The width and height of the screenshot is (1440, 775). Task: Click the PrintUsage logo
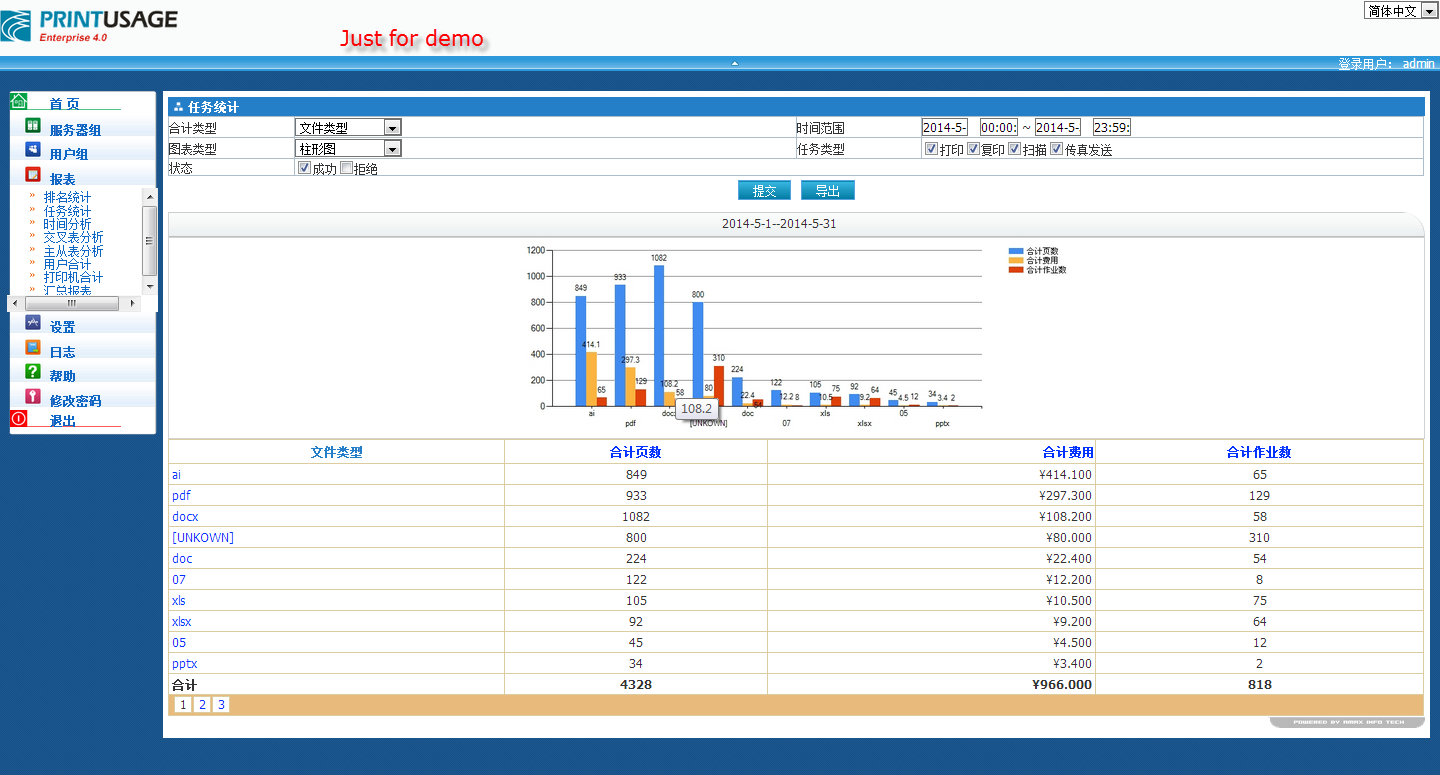pyautogui.click(x=89, y=25)
